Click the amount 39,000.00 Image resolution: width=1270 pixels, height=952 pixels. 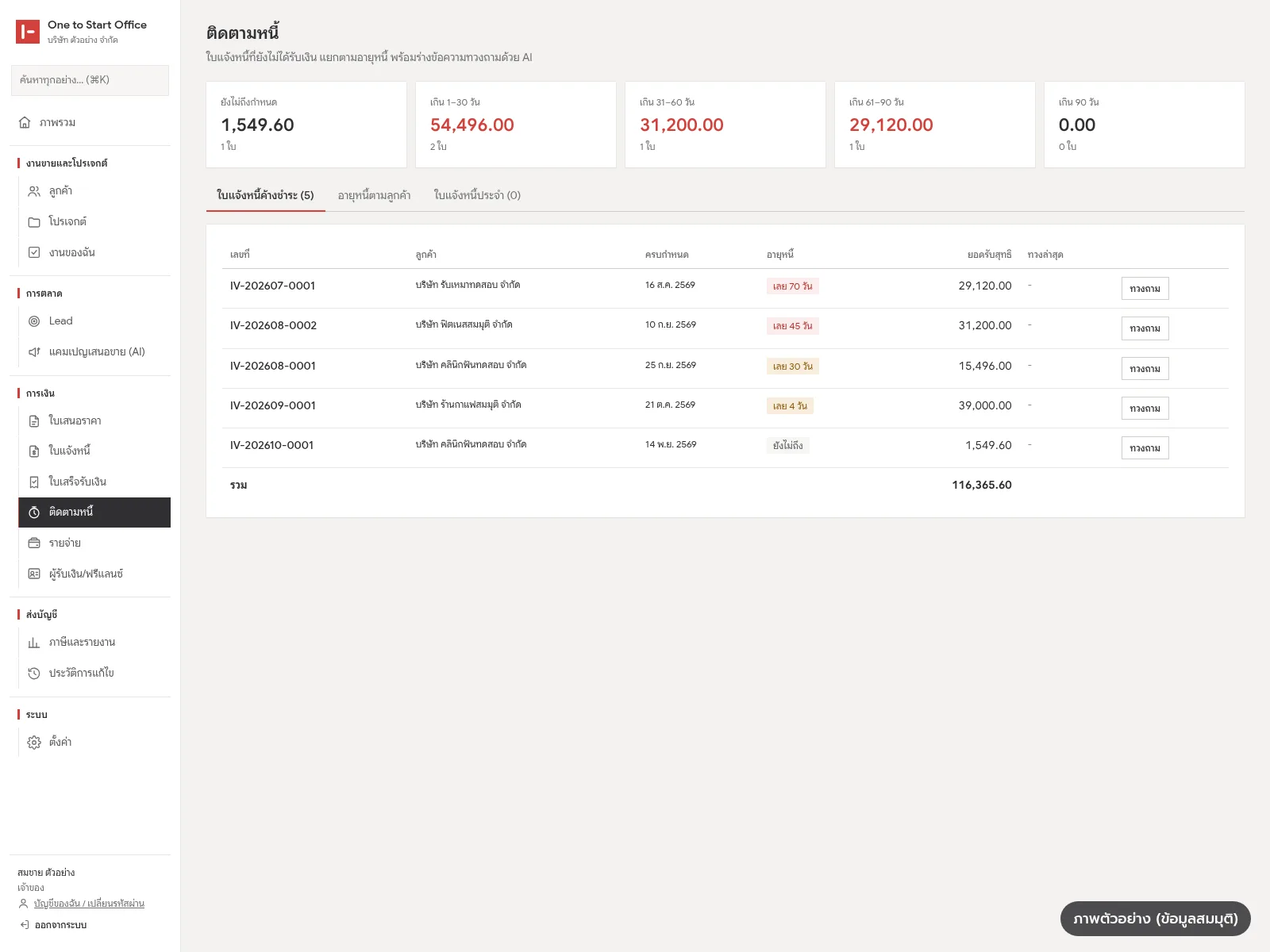pyautogui.click(x=985, y=405)
